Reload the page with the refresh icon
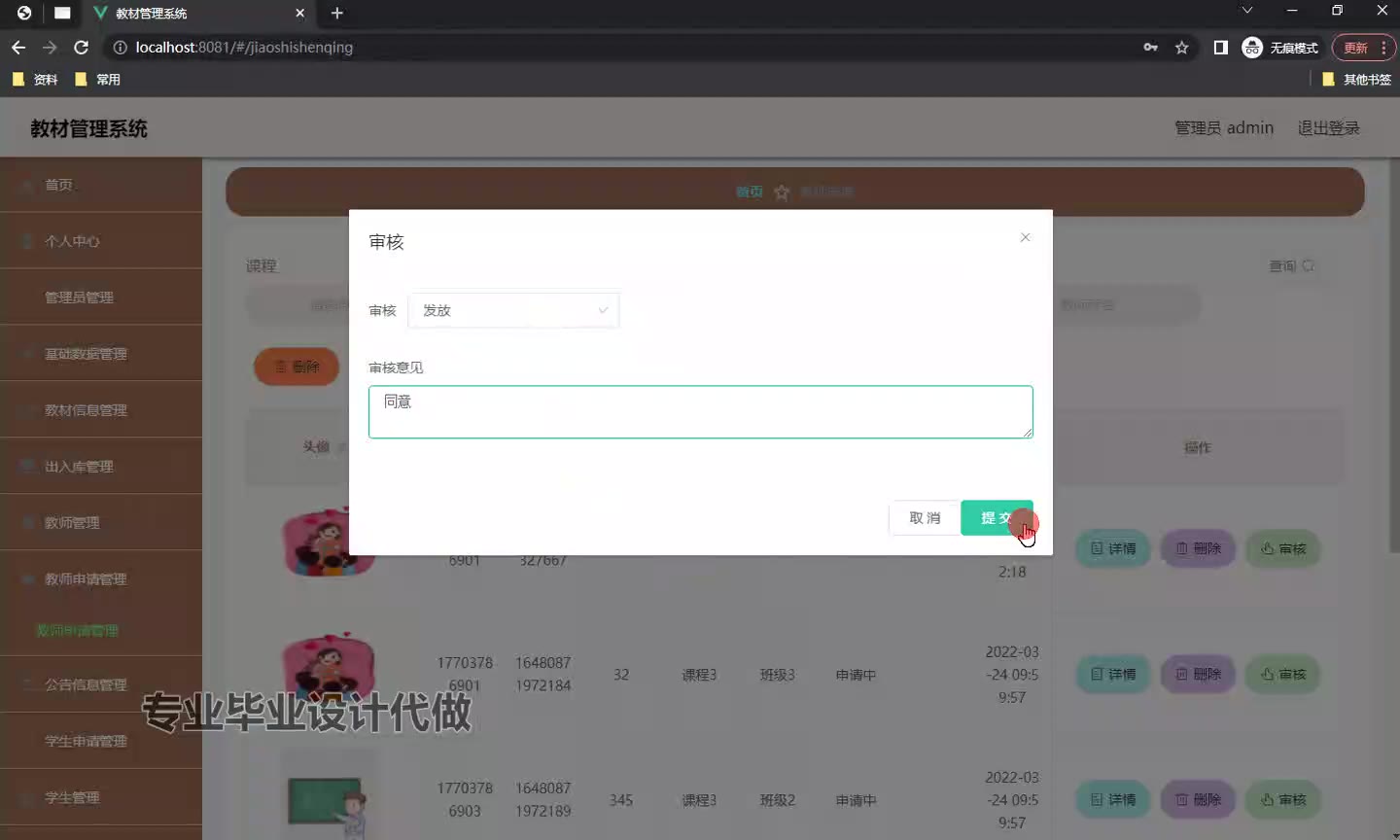This screenshot has width=1400, height=840. click(82, 47)
